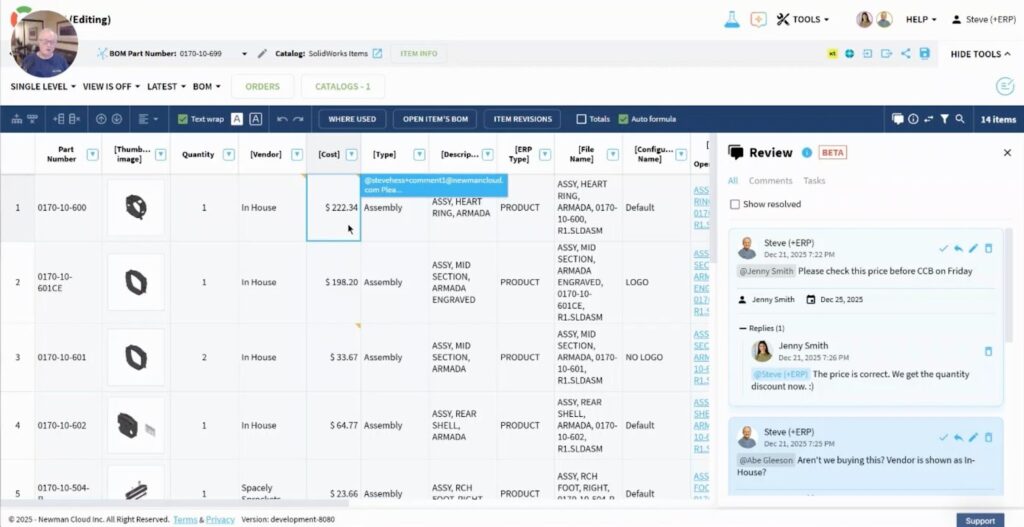1024x527 pixels.
Task: Check the Show resolved checkbox
Action: pos(735,204)
